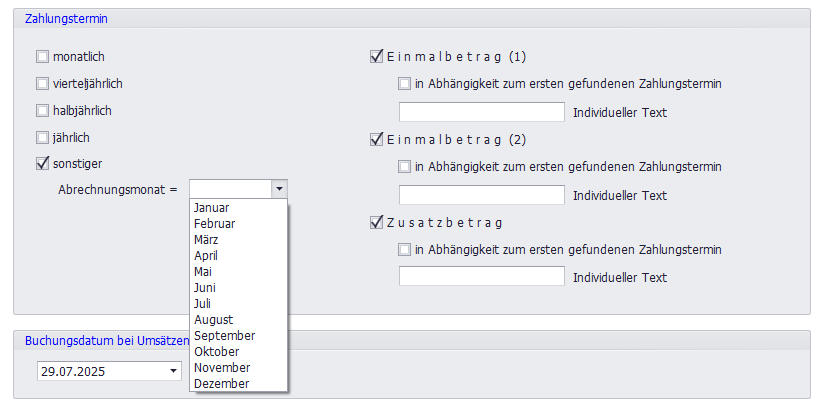Select Dezember in the dropdown list
Screen dimensions: 819x406
tap(222, 383)
